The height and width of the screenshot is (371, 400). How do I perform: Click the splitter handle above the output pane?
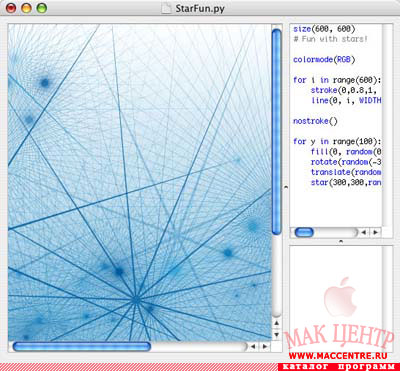(341, 241)
